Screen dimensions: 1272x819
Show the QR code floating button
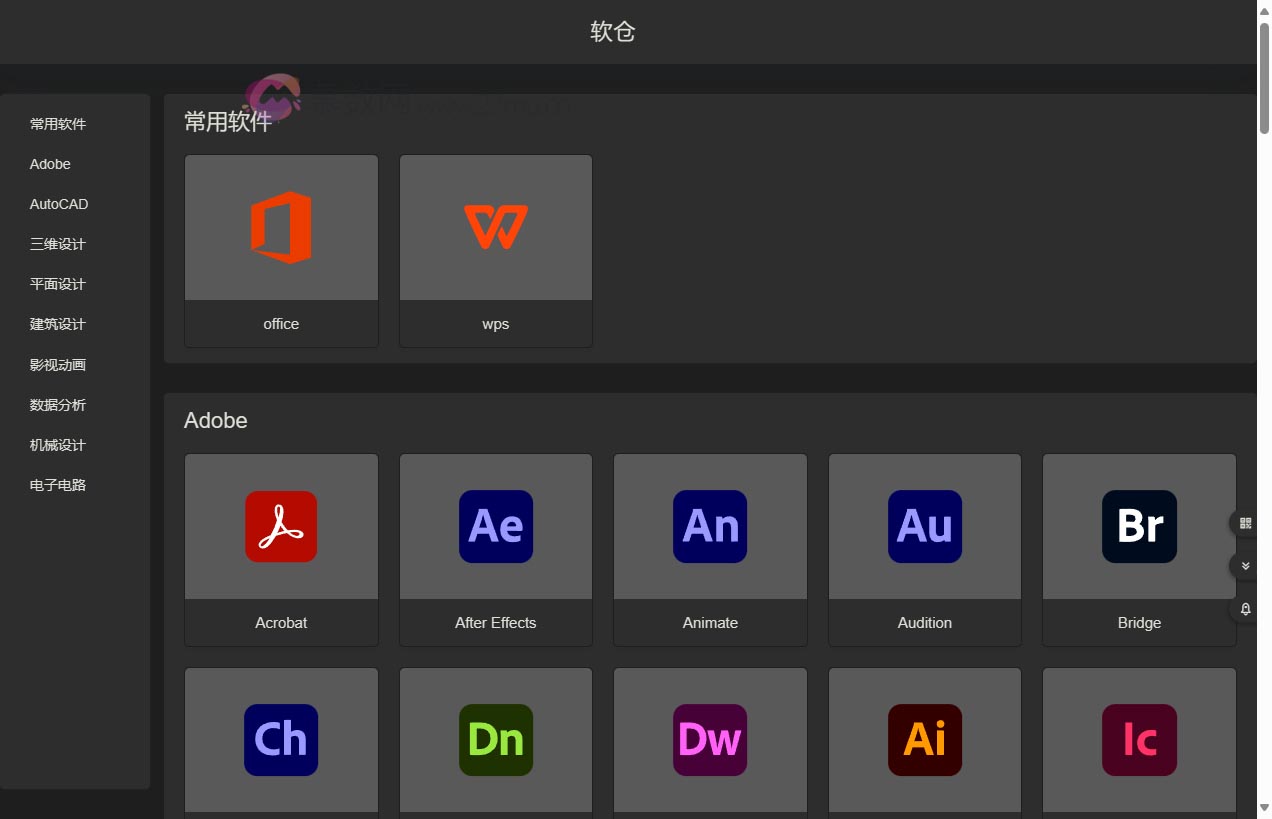(x=1245, y=523)
